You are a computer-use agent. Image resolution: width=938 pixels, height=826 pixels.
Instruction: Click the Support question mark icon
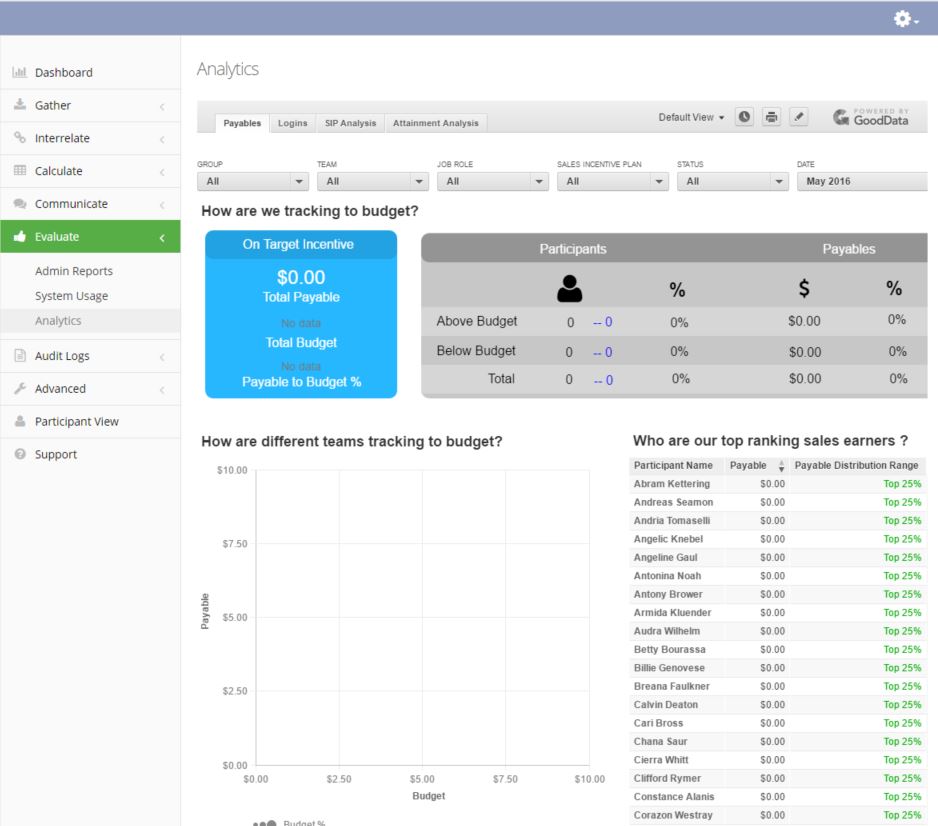pyautogui.click(x=20, y=454)
